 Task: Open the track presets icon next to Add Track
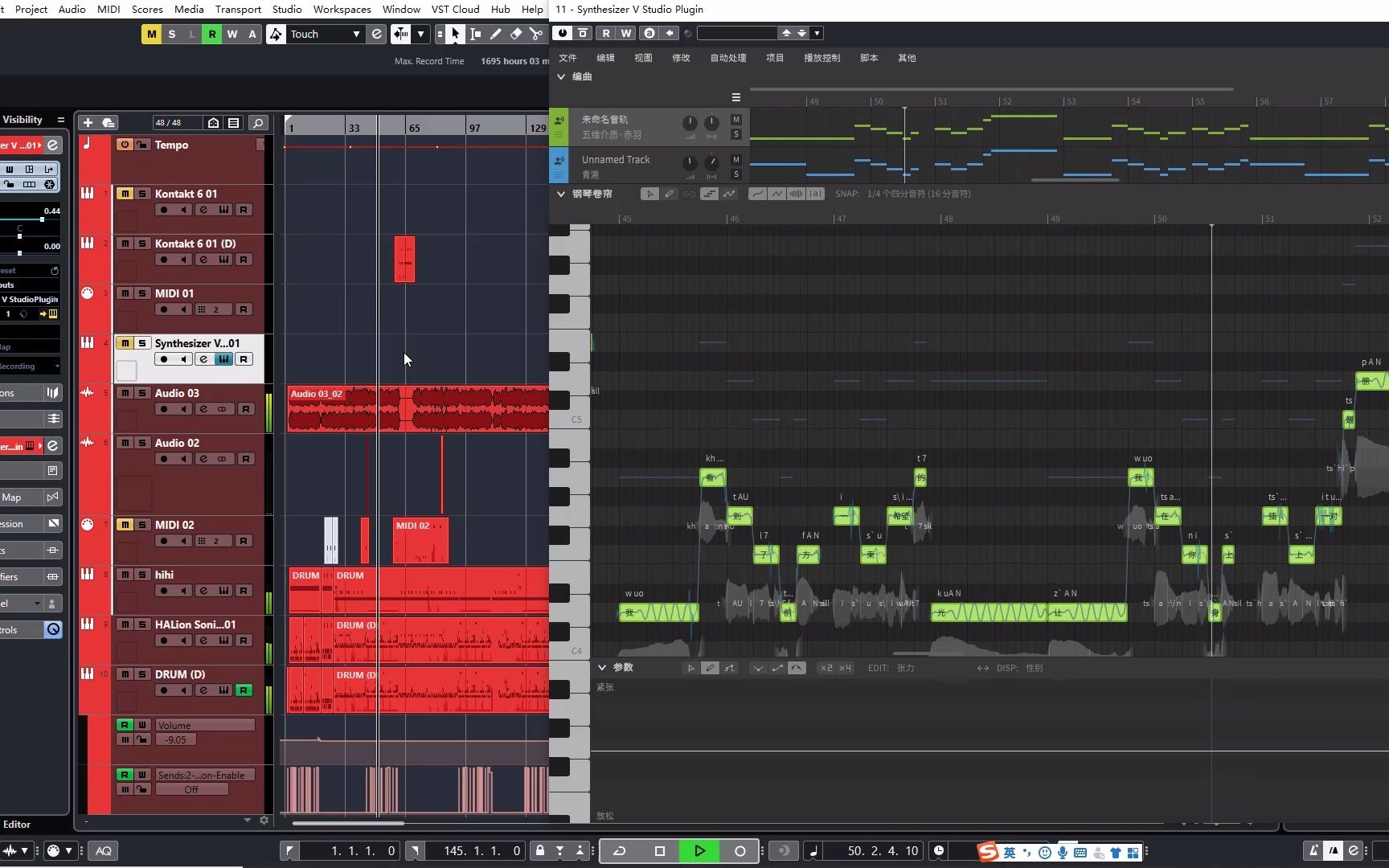click(109, 122)
